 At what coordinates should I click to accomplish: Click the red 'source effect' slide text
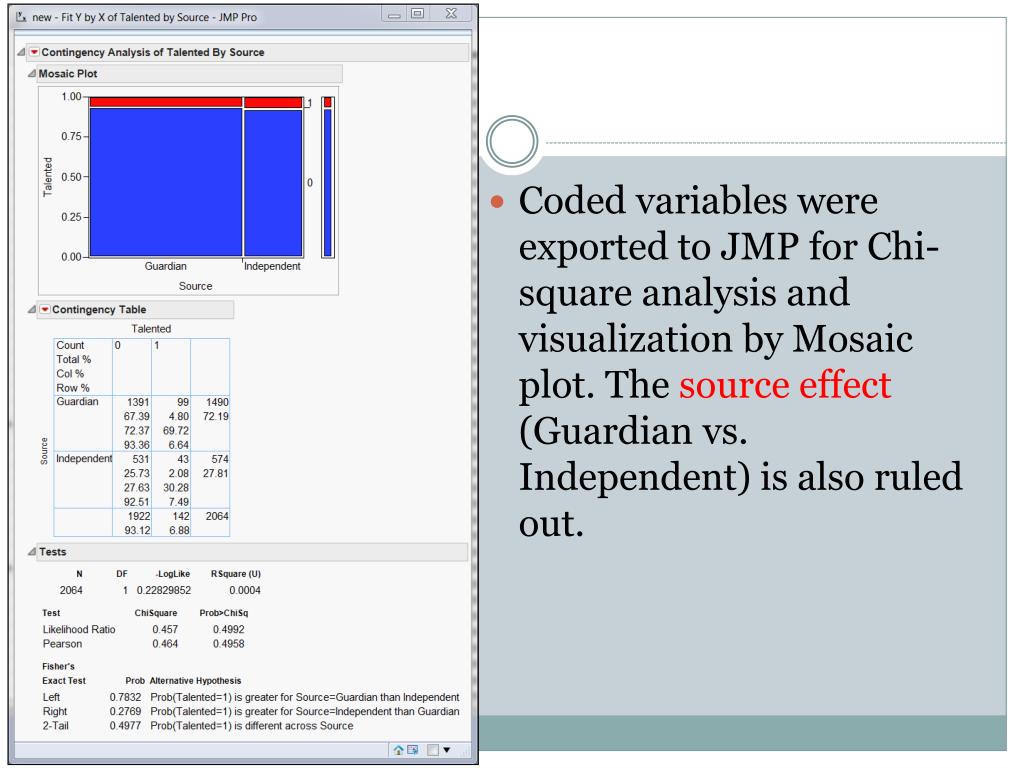[x=785, y=385]
